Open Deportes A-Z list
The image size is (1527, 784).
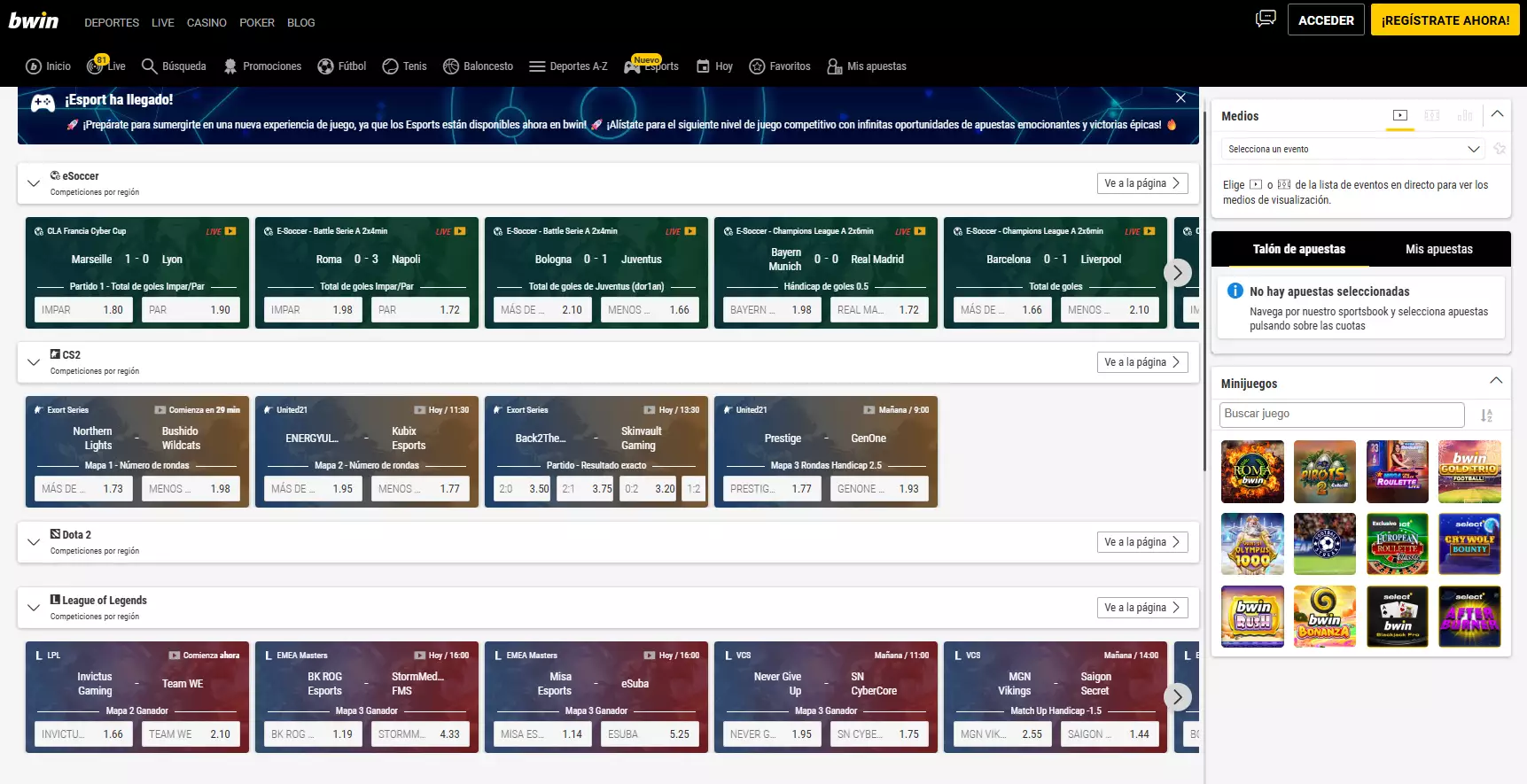pos(568,66)
